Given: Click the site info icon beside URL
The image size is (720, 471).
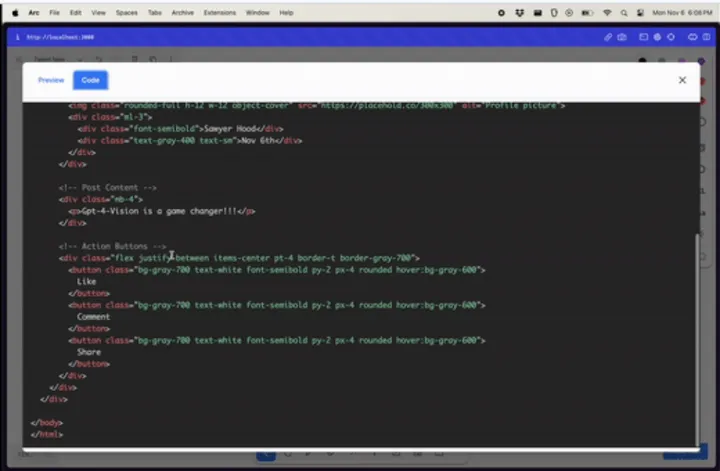Looking at the screenshot, I should point(18,37).
